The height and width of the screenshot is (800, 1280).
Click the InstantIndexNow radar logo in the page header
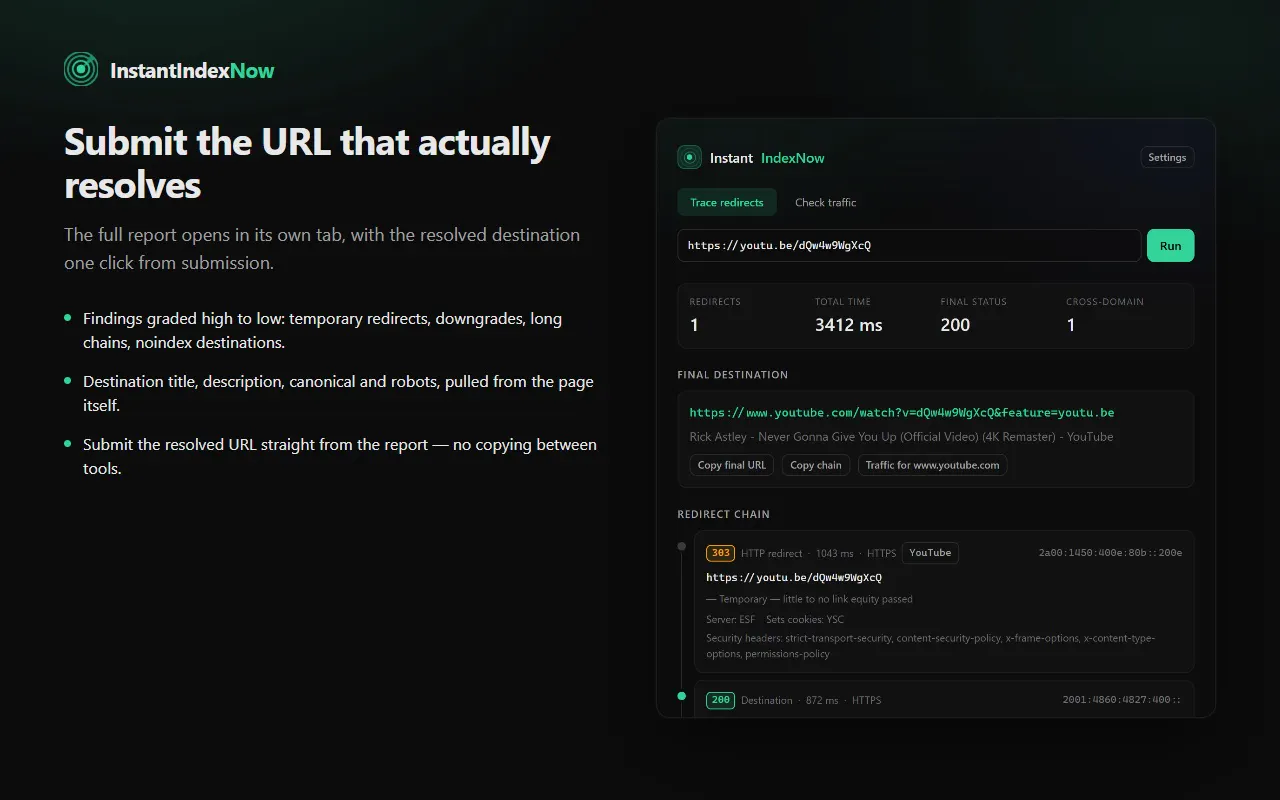81,69
